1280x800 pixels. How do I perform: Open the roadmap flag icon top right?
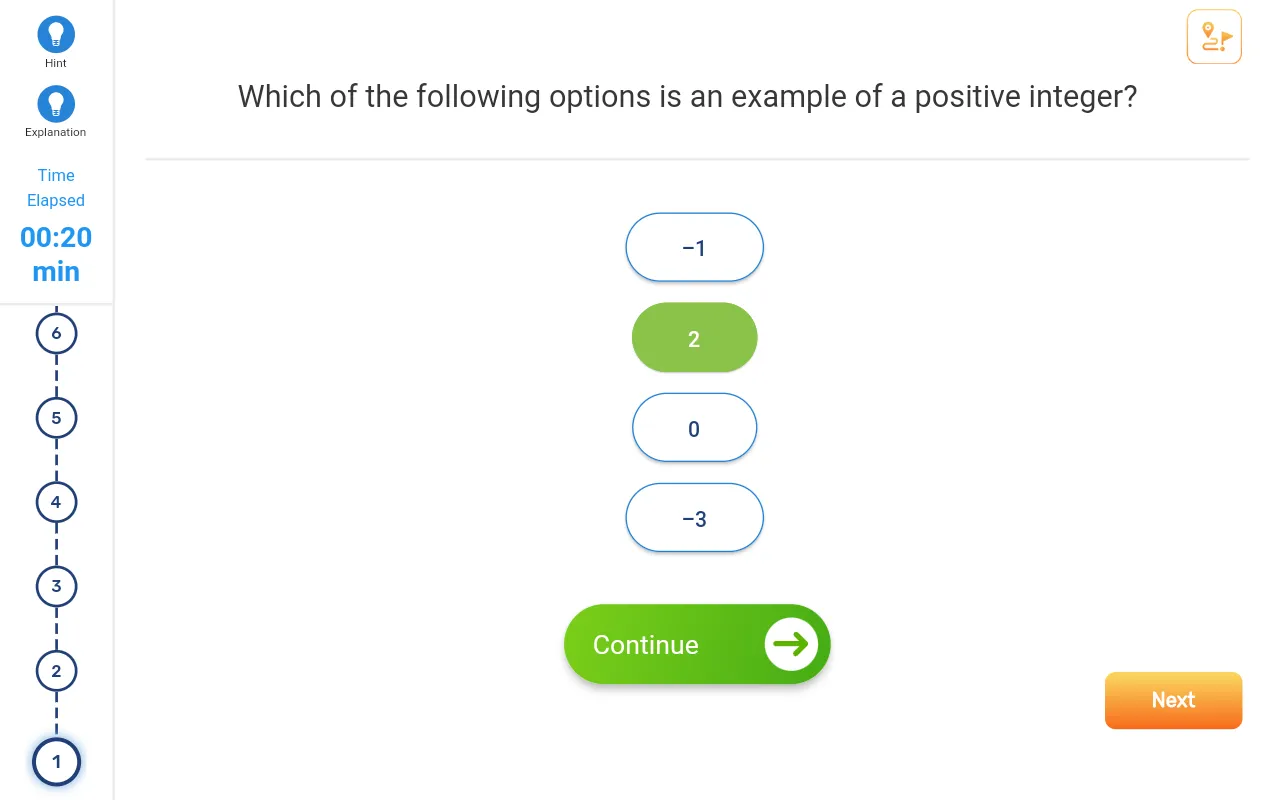point(1214,37)
